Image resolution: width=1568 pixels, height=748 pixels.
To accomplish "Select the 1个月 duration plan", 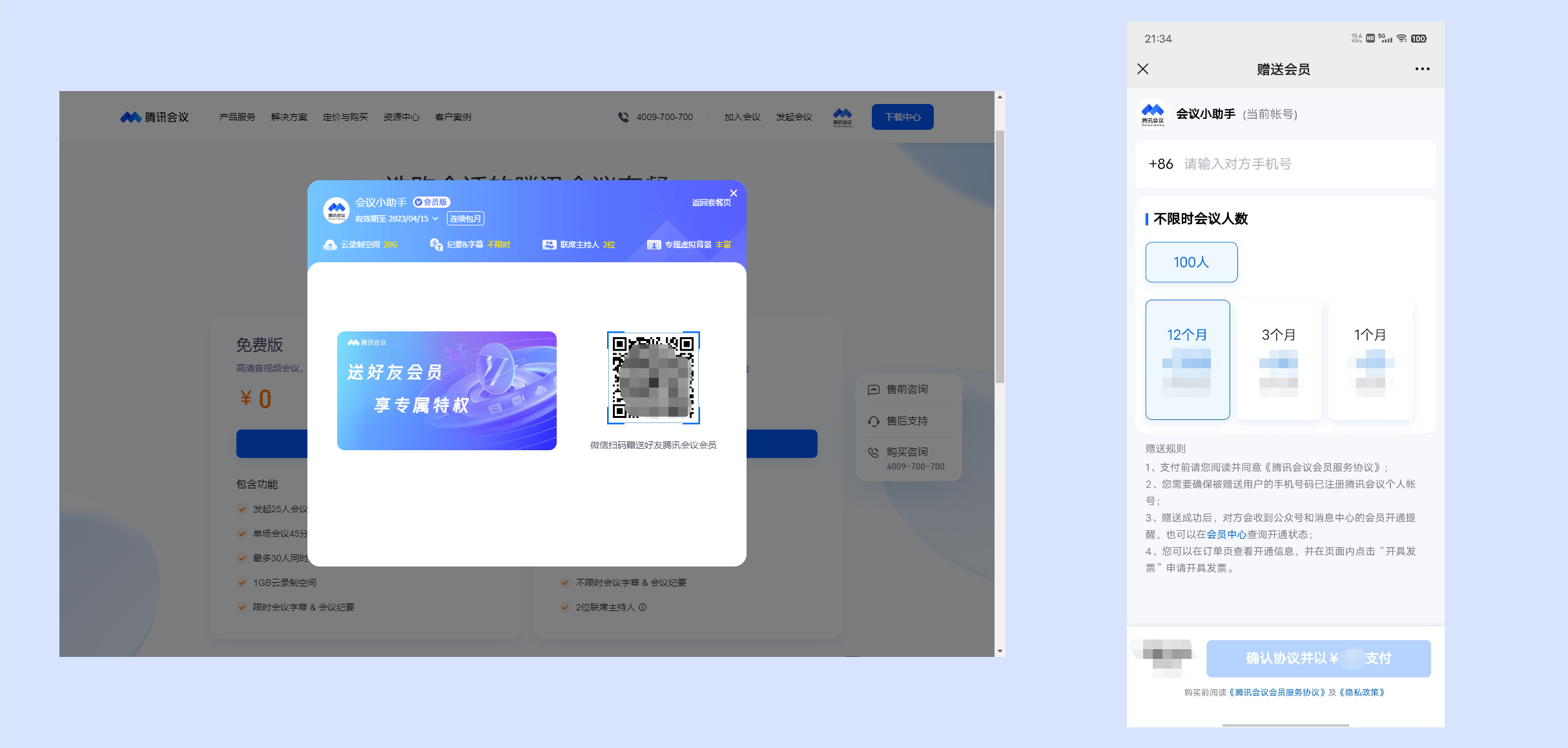I will 1370,360.
